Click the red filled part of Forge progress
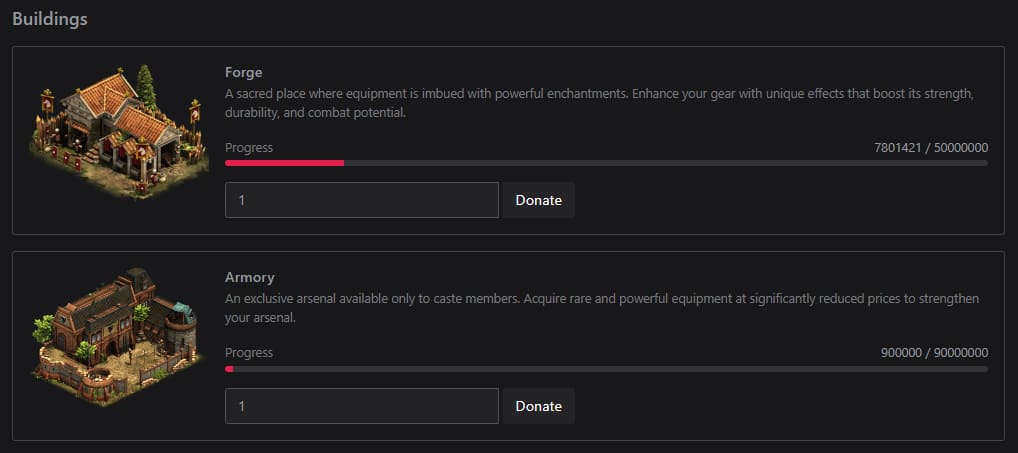 coord(284,163)
